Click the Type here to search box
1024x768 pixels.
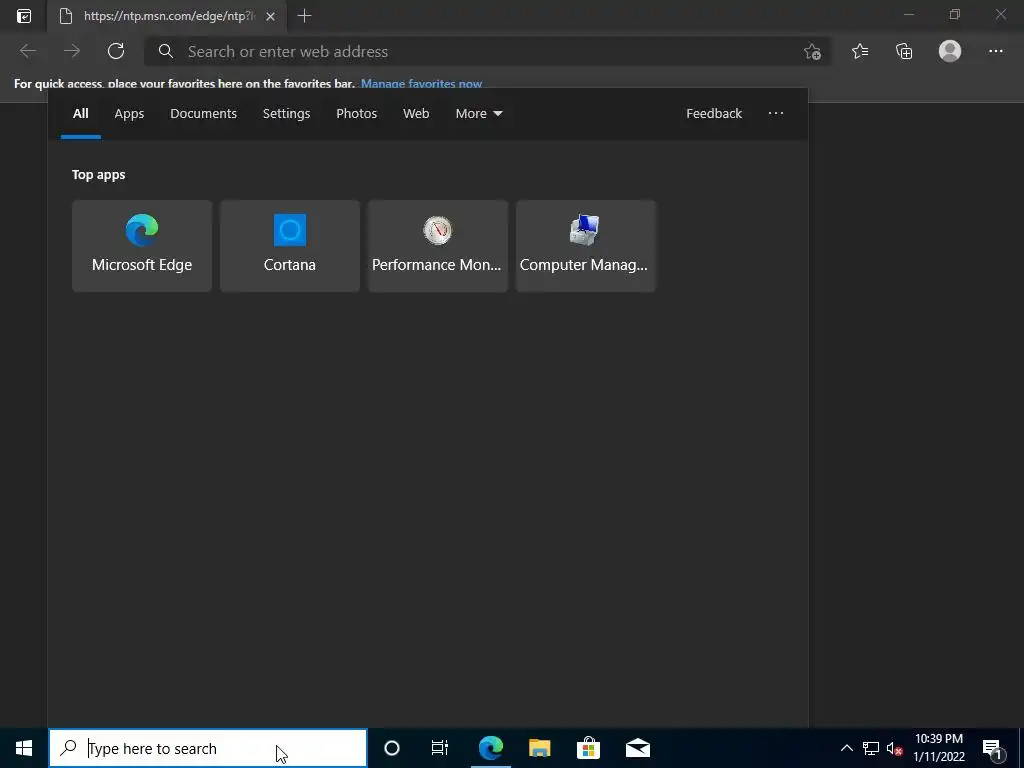pyautogui.click(x=208, y=748)
